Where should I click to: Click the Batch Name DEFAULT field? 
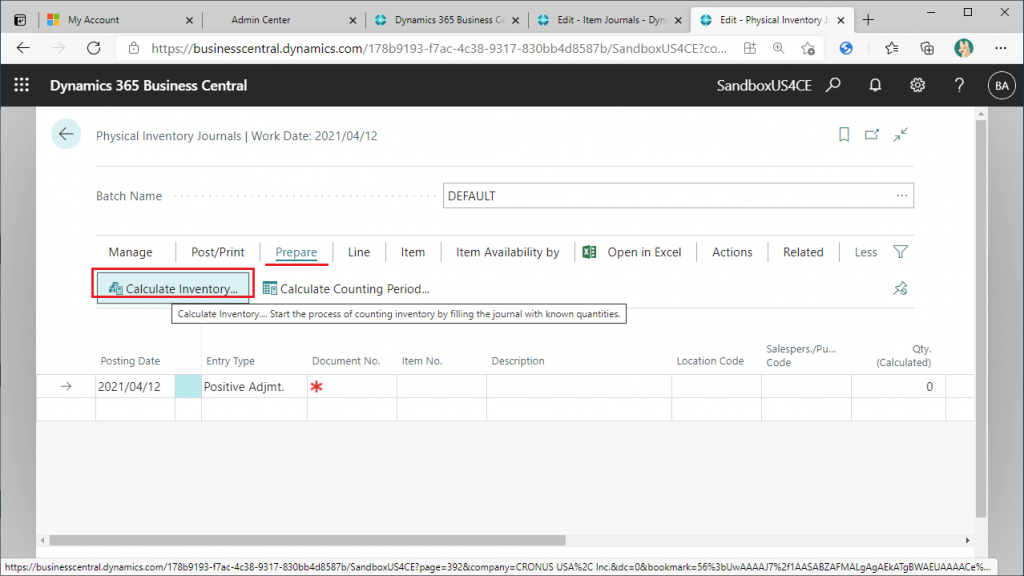click(678, 195)
